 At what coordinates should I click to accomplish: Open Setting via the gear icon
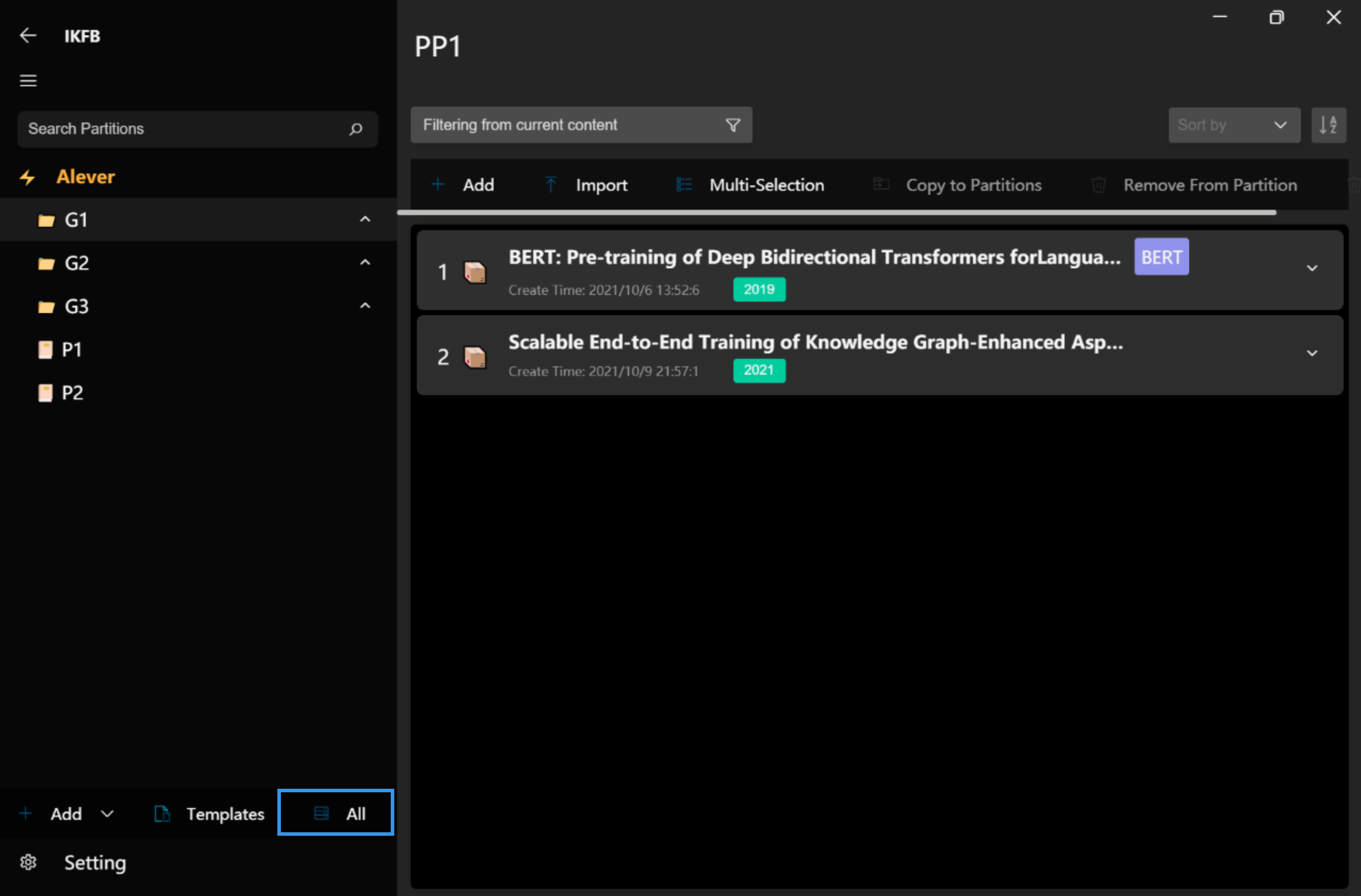click(x=28, y=862)
